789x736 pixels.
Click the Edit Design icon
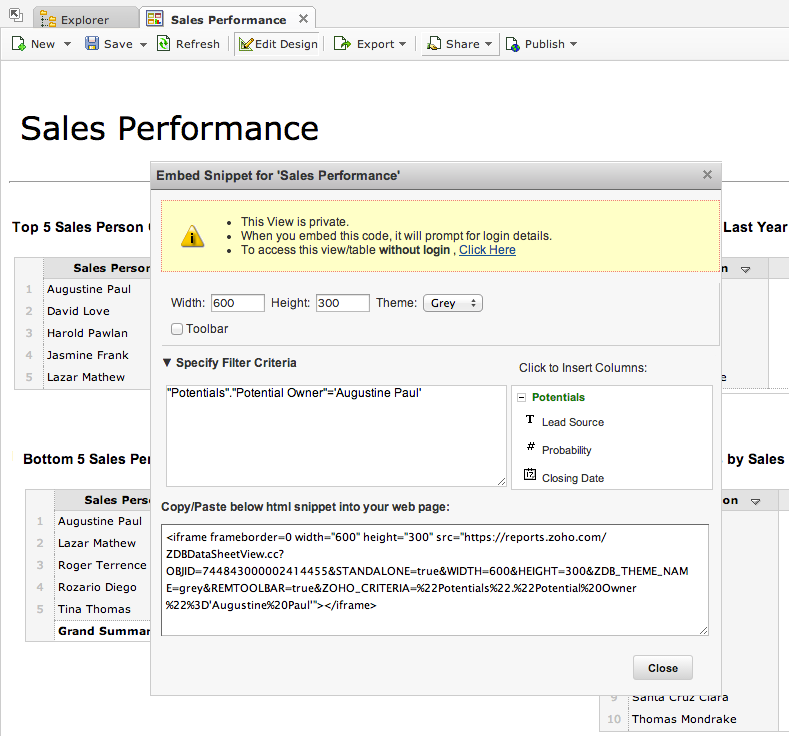246,44
